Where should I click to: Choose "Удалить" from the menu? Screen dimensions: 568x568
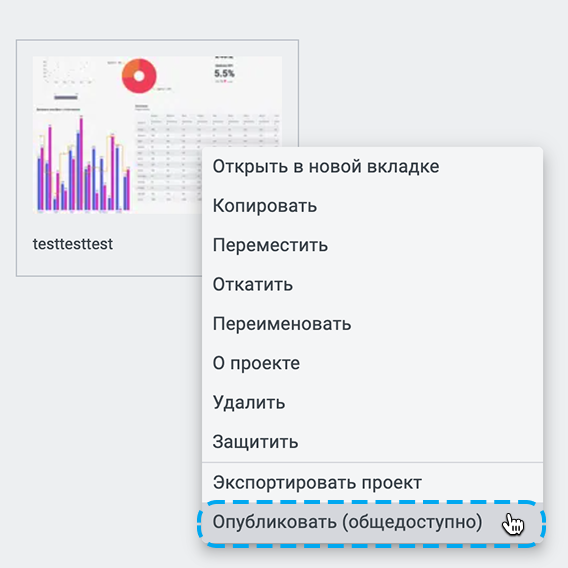(x=372, y=402)
